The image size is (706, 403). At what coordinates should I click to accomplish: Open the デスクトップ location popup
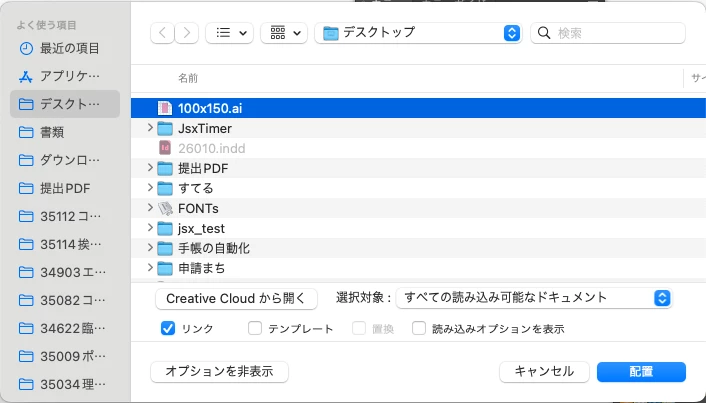click(418, 33)
